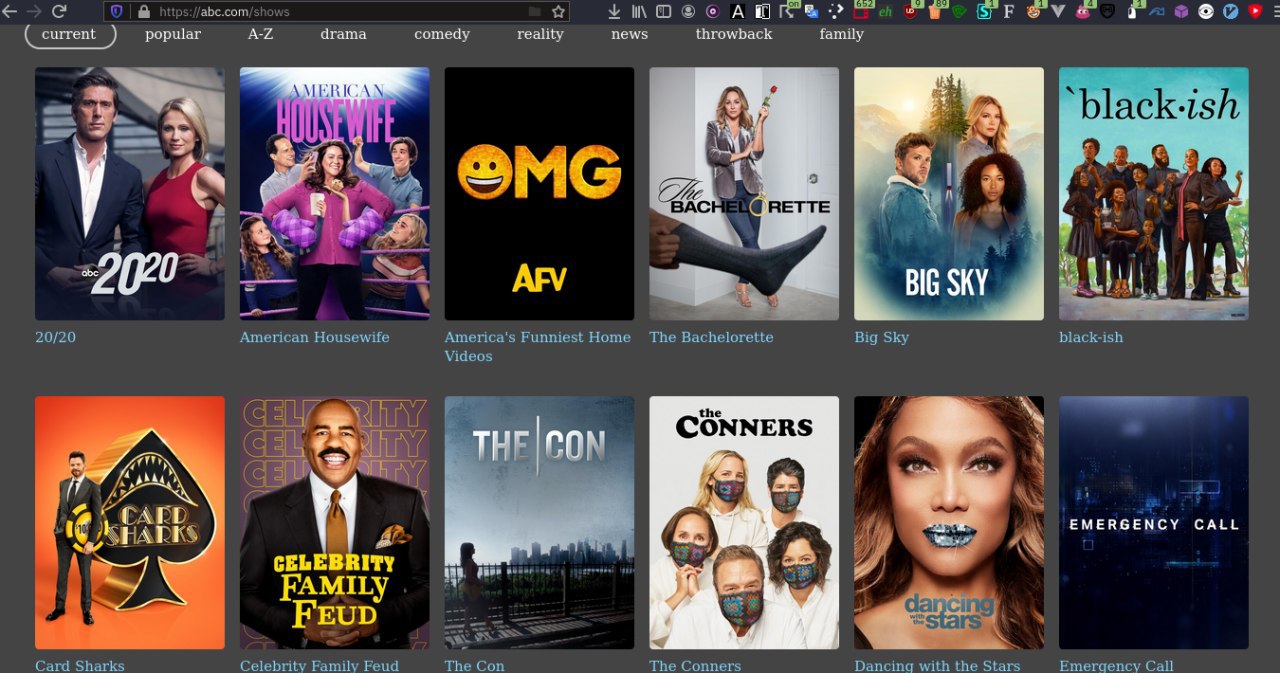Open the red extension badged 652
The image size is (1280, 673).
click(861, 11)
